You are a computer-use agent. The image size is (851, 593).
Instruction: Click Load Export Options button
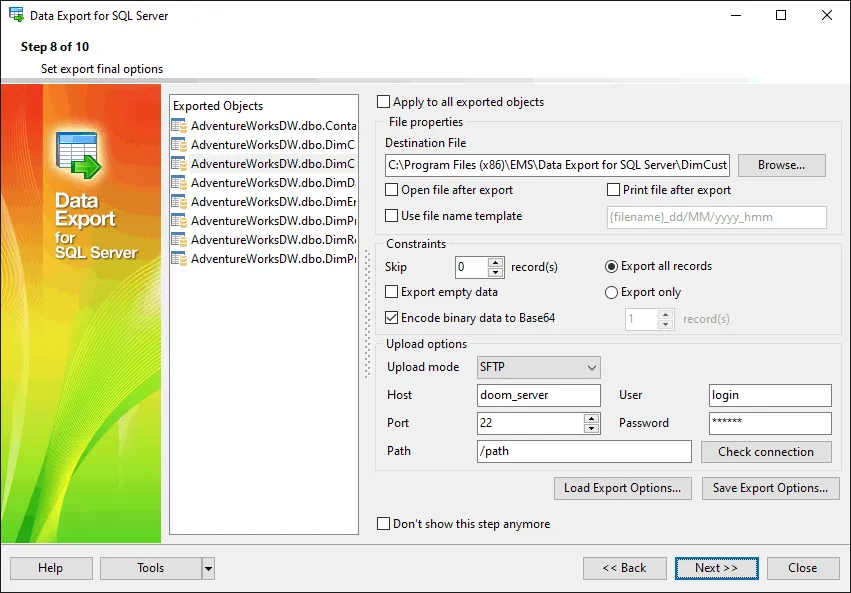pyautogui.click(x=623, y=488)
